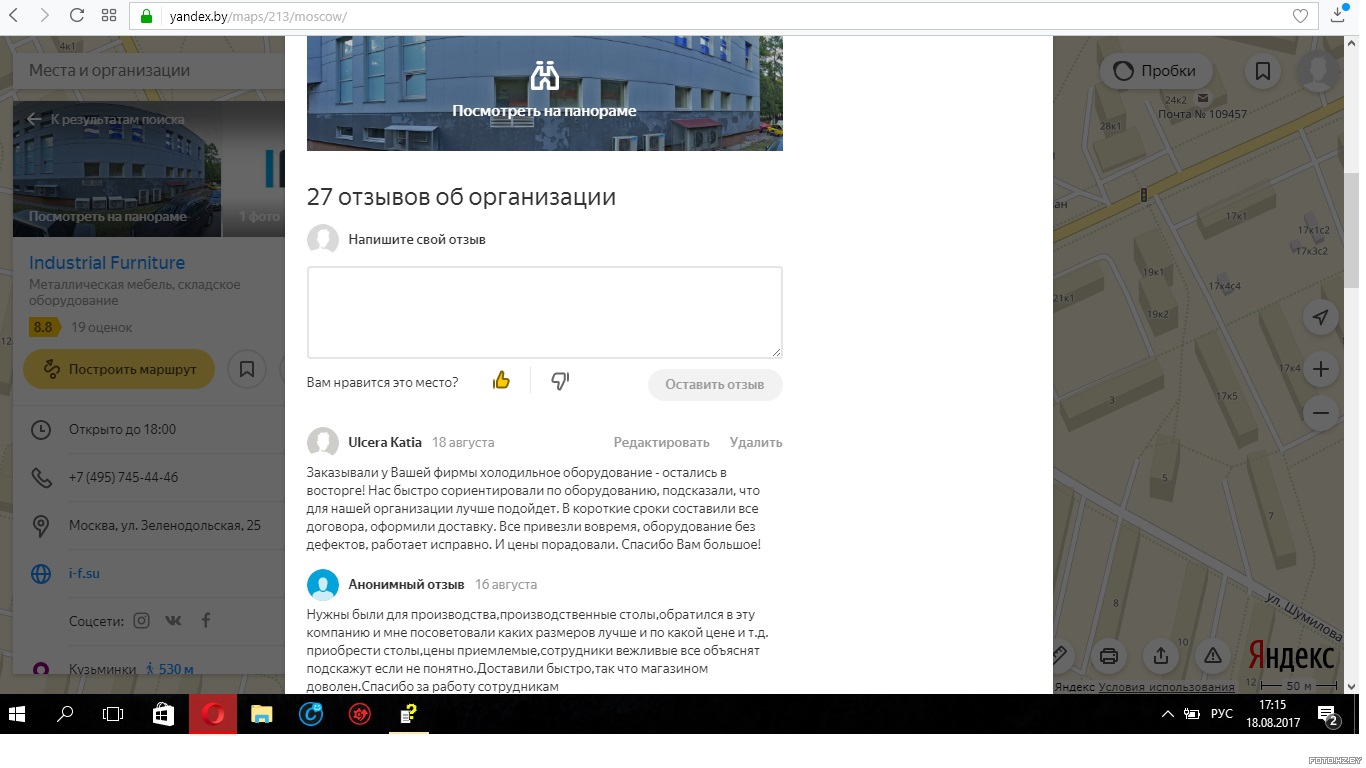Bookmark page with heart icon

pos(1300,16)
